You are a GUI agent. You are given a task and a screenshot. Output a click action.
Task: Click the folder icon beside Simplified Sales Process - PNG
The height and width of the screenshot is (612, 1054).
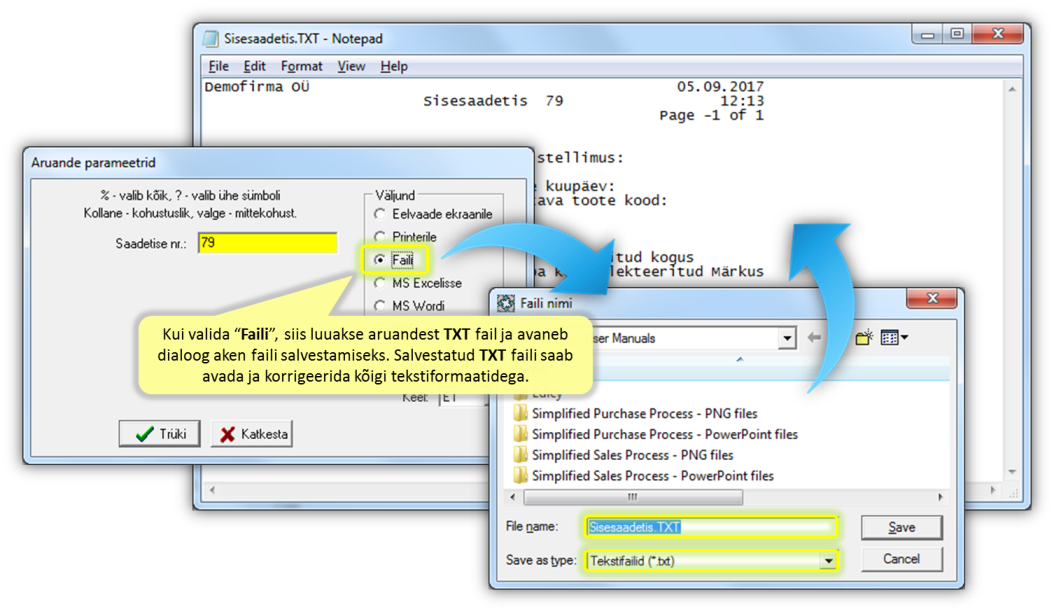pyautogui.click(x=520, y=455)
